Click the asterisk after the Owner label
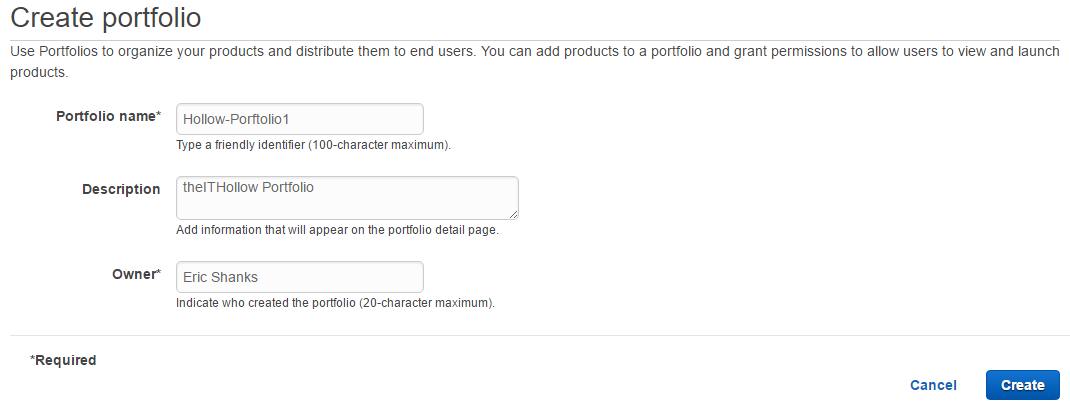1070x413 pixels. [x=157, y=274]
